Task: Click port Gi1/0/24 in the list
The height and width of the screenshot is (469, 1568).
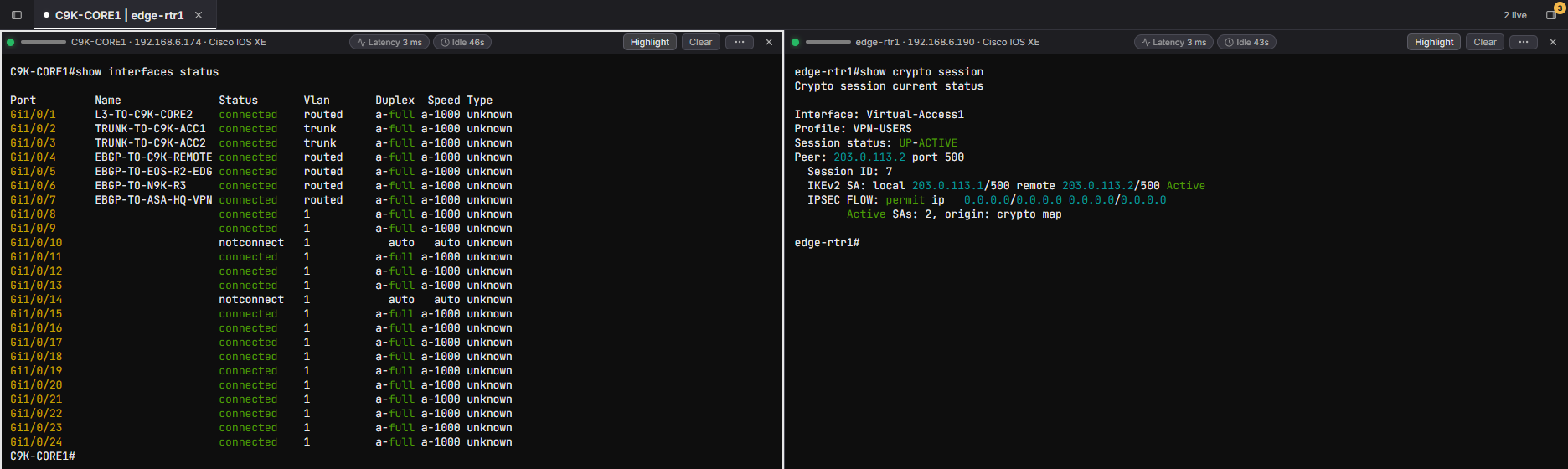Action: [36, 442]
